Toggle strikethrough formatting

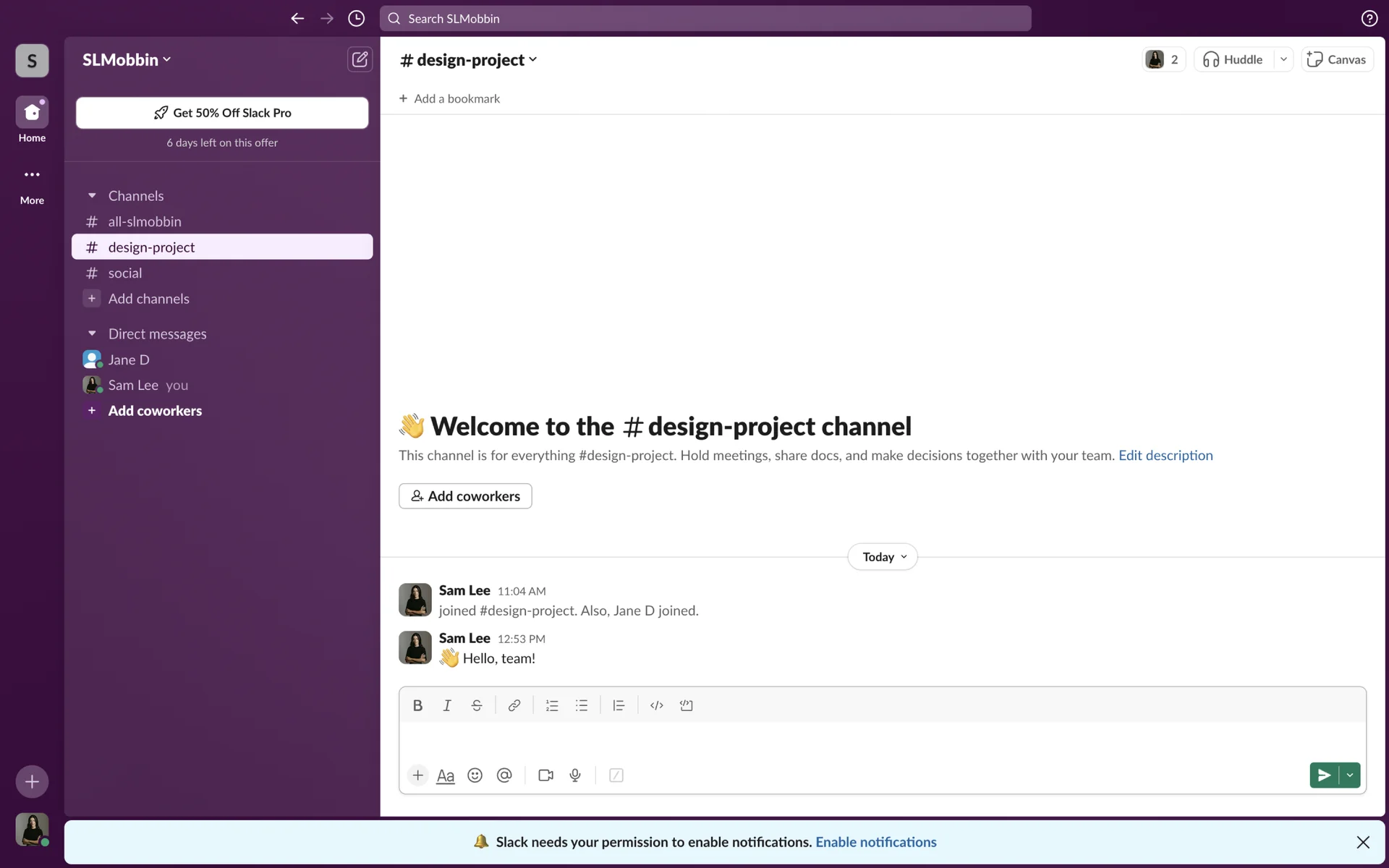tap(476, 705)
